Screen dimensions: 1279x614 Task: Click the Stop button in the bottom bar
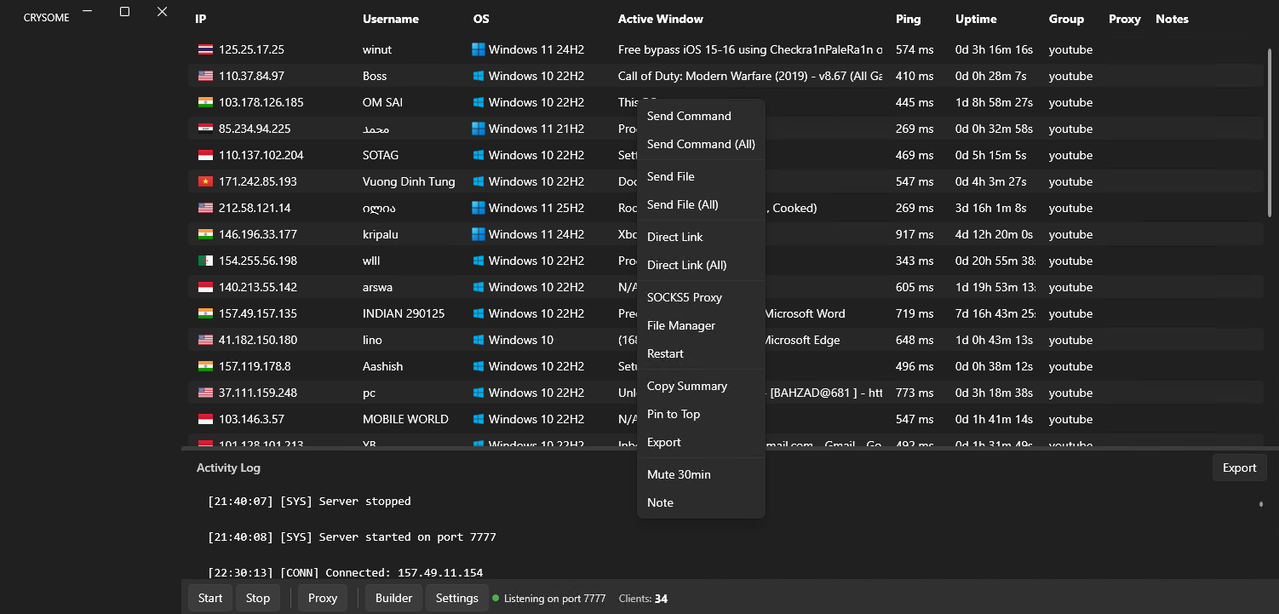tap(258, 598)
